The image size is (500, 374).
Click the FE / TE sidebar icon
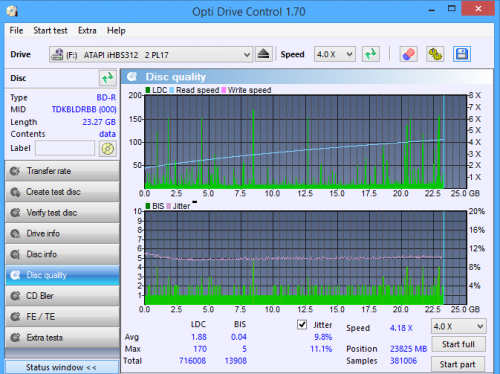pos(15,317)
